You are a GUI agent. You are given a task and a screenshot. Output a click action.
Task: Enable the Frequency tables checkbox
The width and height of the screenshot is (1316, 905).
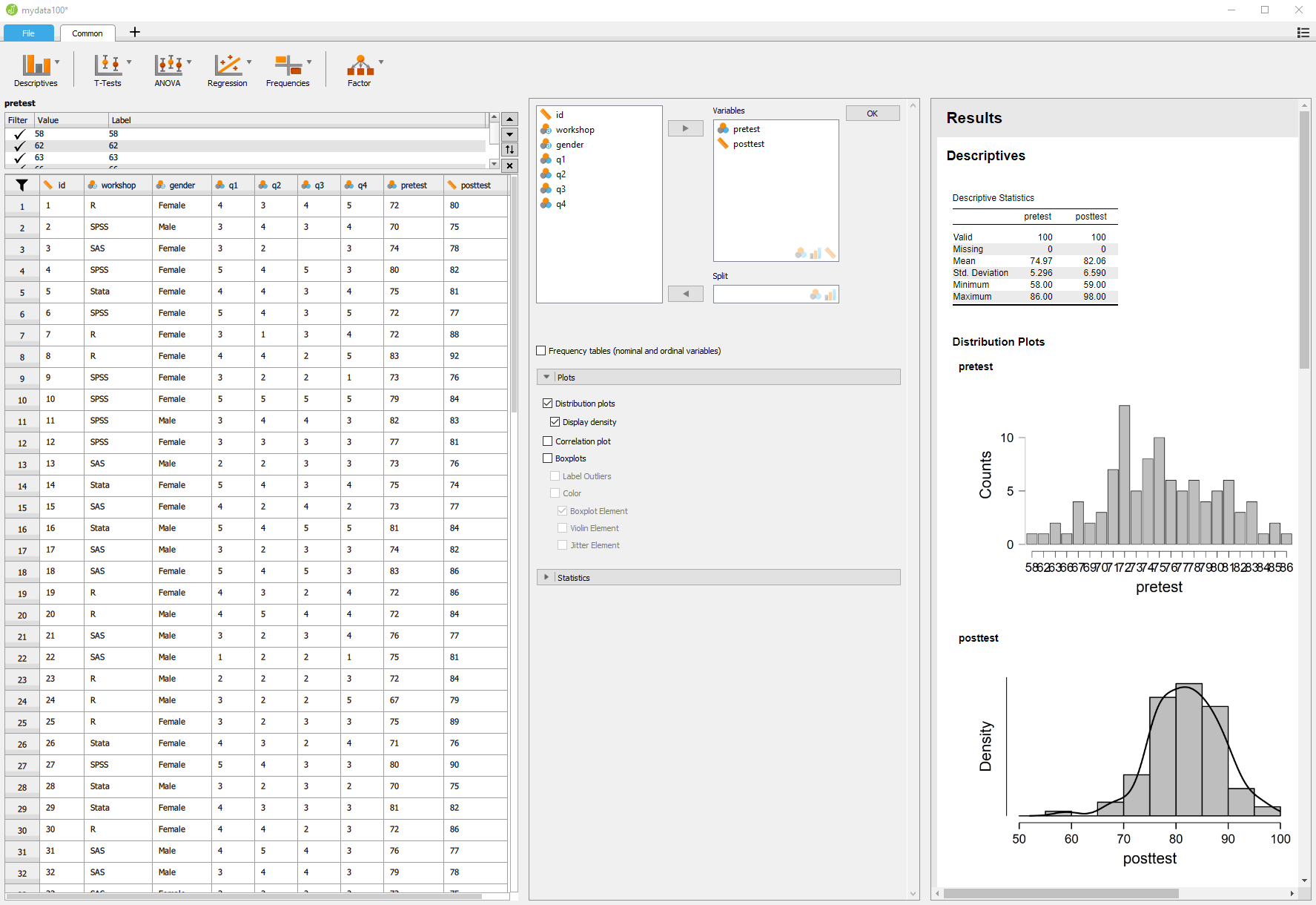click(x=541, y=350)
